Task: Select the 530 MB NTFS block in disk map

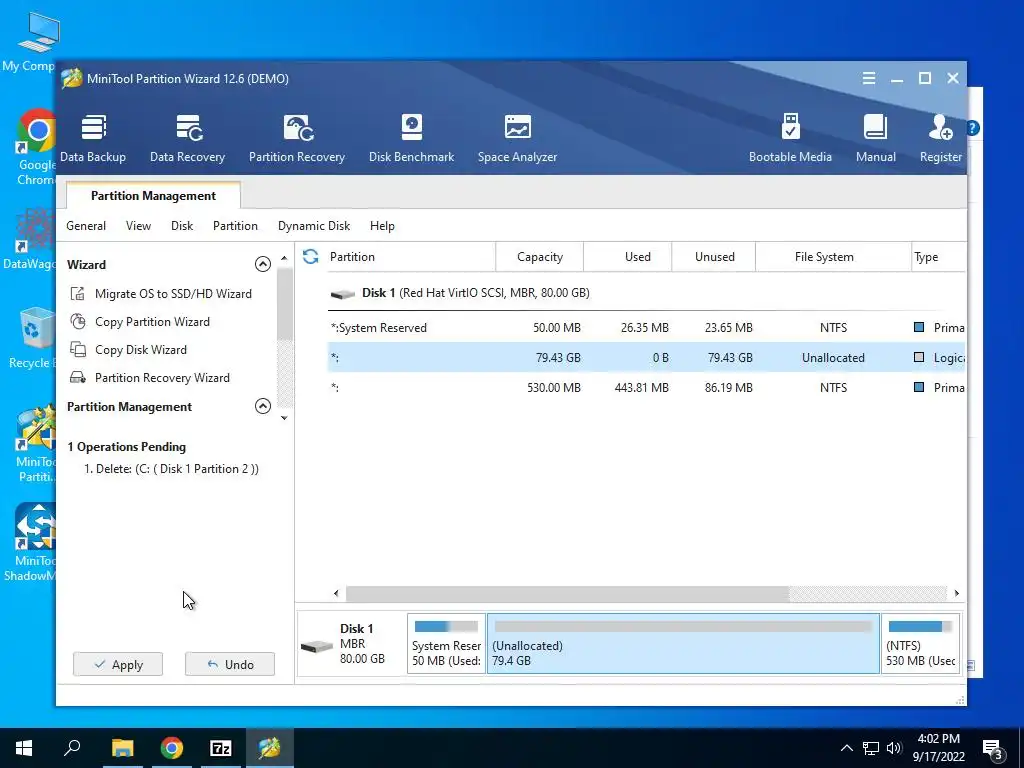Action: pos(920,643)
